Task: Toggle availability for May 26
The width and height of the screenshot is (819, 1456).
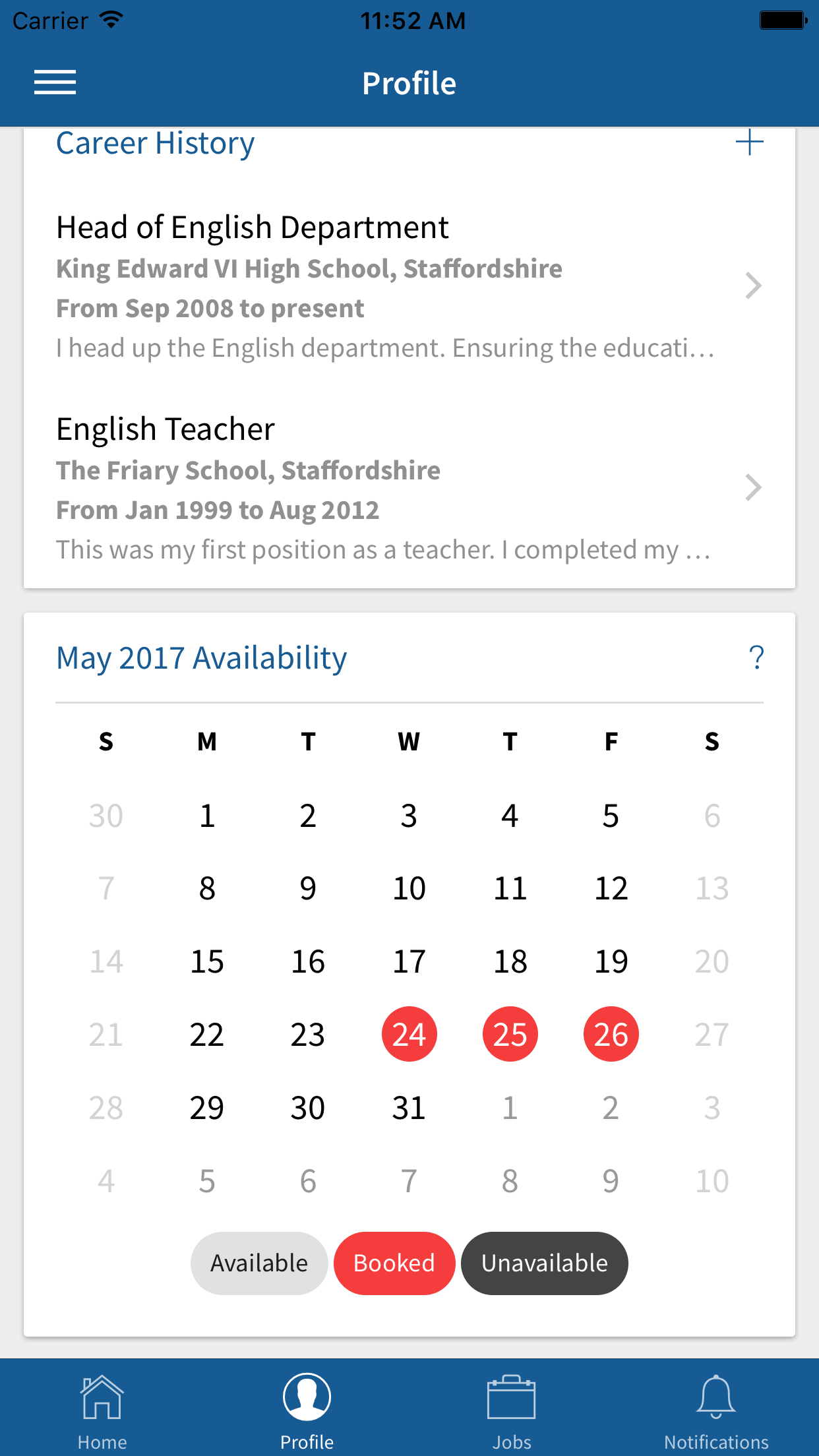Action: click(x=611, y=1034)
